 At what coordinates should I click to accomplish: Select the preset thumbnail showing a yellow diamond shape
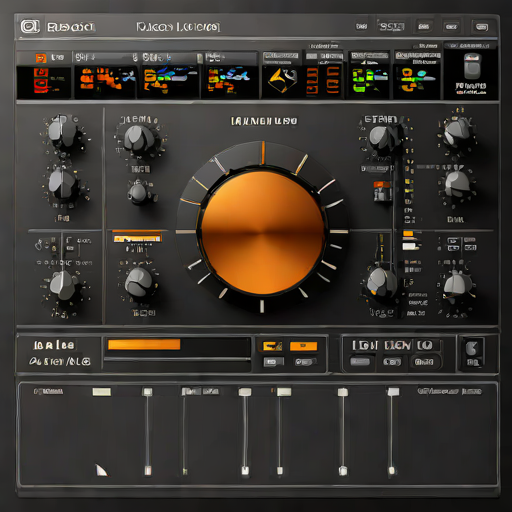pyautogui.click(x=282, y=80)
